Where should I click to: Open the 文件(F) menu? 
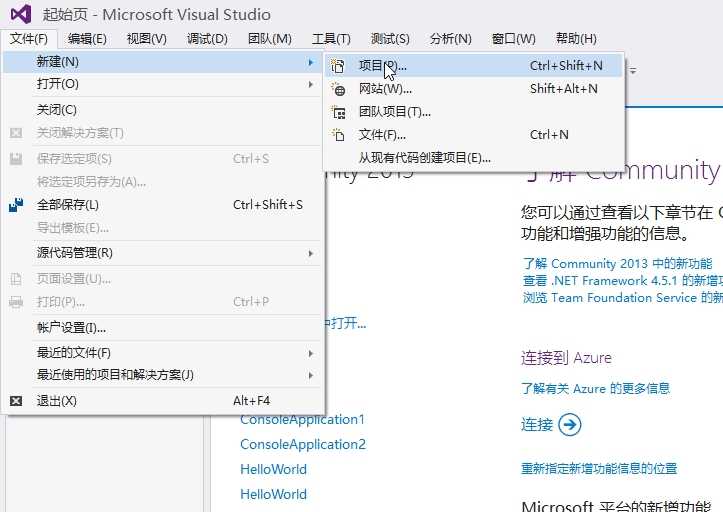click(29, 39)
